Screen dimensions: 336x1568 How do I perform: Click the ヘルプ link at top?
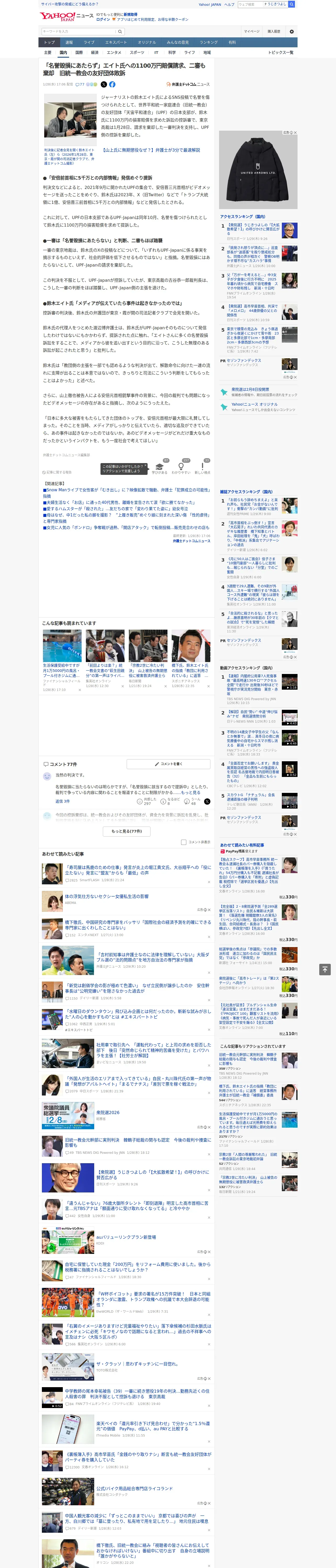[229, 4]
